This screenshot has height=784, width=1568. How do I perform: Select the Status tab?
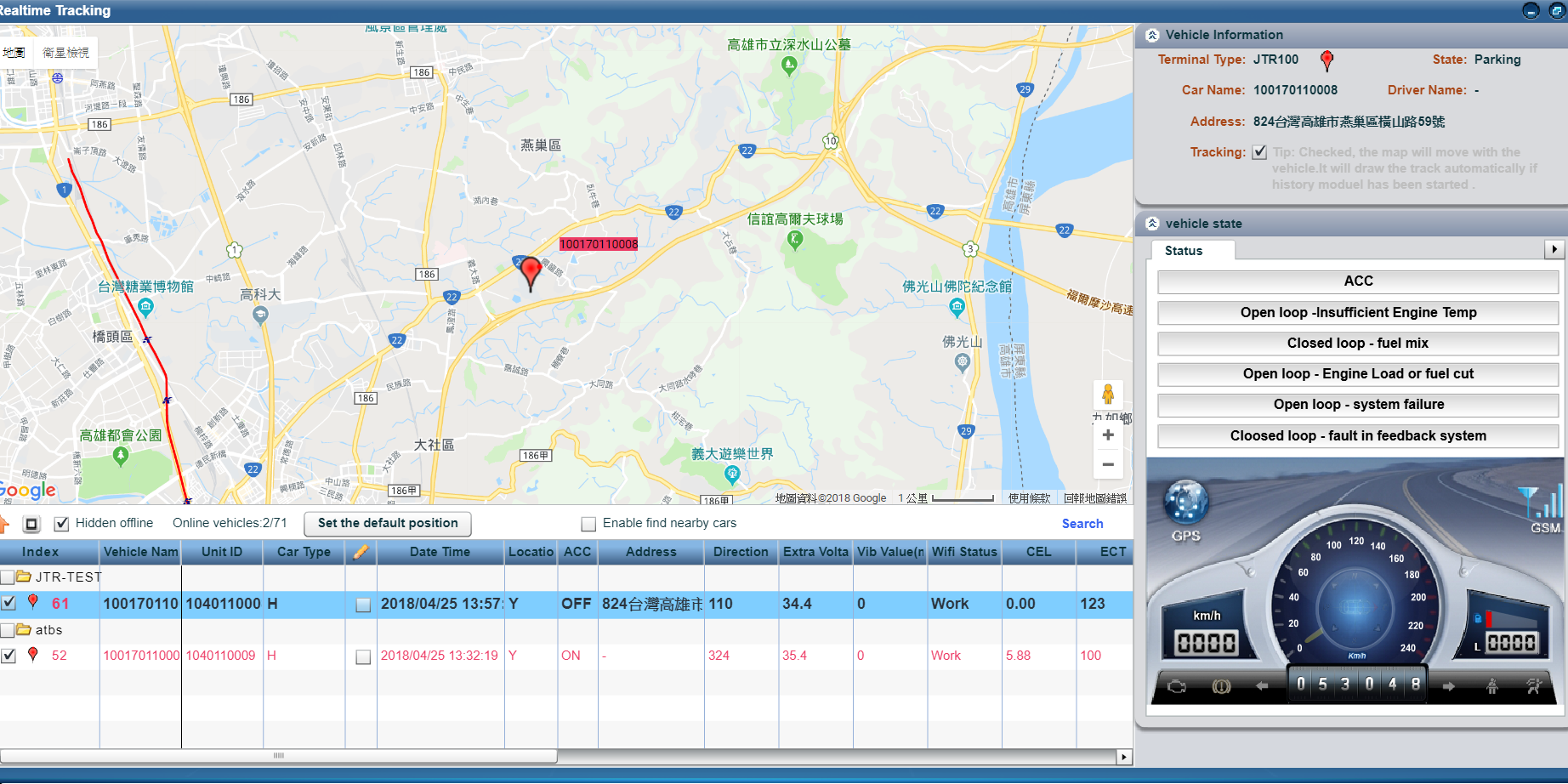(x=1183, y=251)
